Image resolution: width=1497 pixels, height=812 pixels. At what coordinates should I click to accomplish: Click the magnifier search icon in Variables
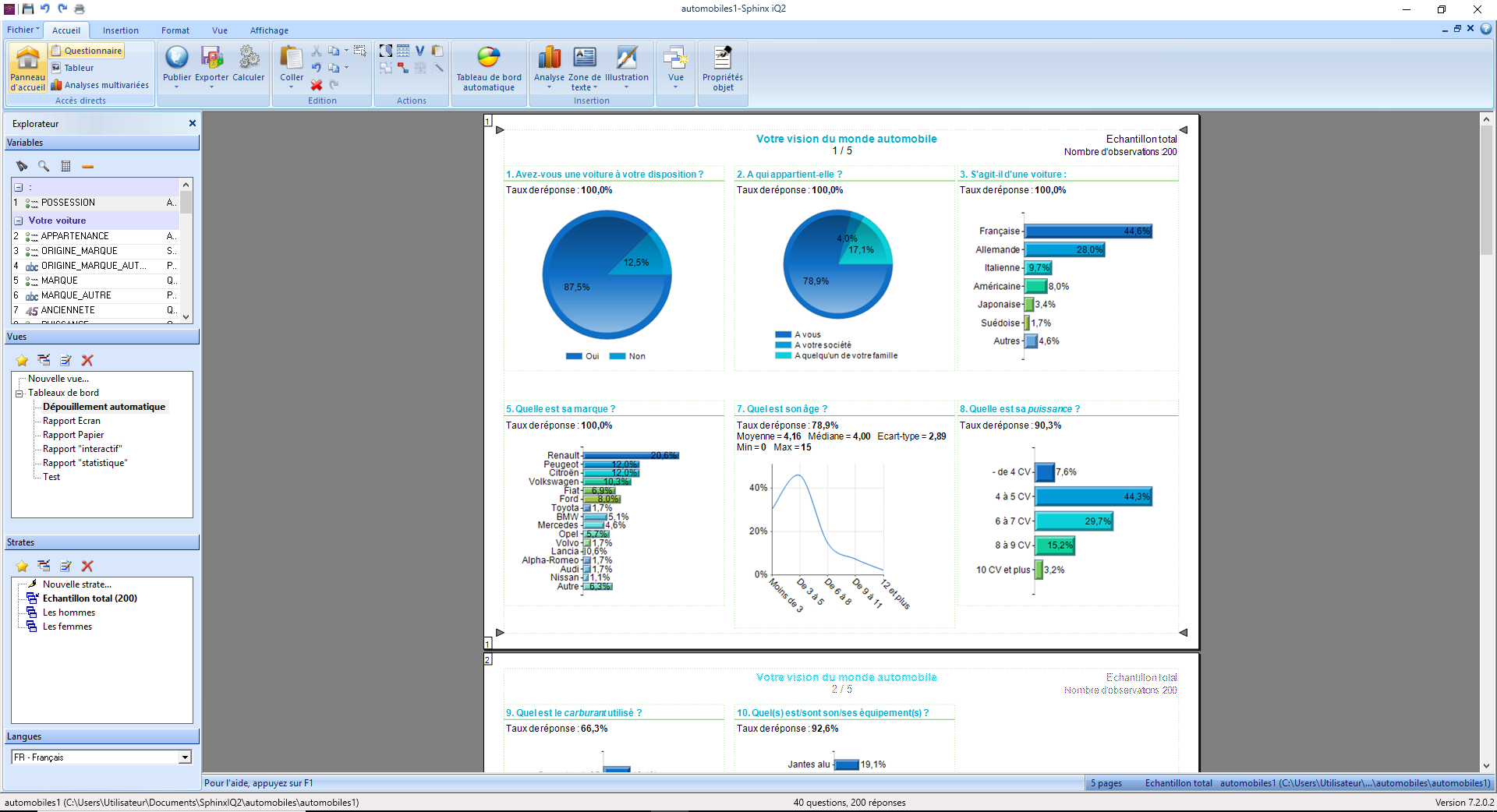pos(44,166)
